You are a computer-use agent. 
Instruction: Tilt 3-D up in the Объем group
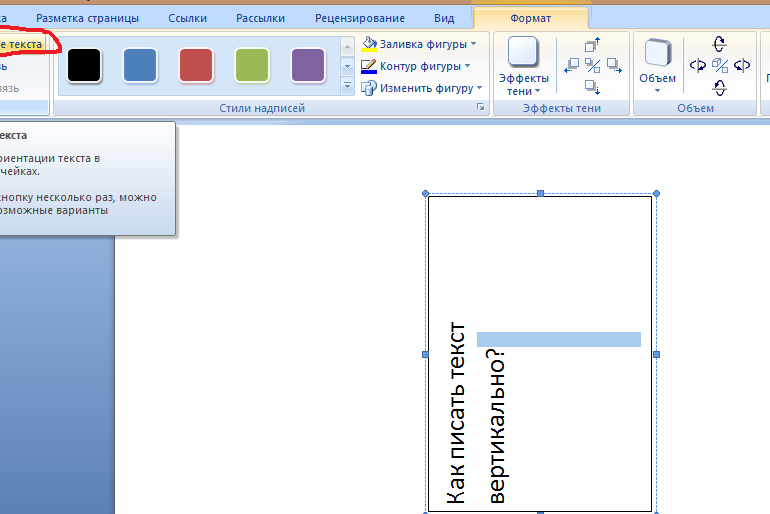(x=720, y=44)
